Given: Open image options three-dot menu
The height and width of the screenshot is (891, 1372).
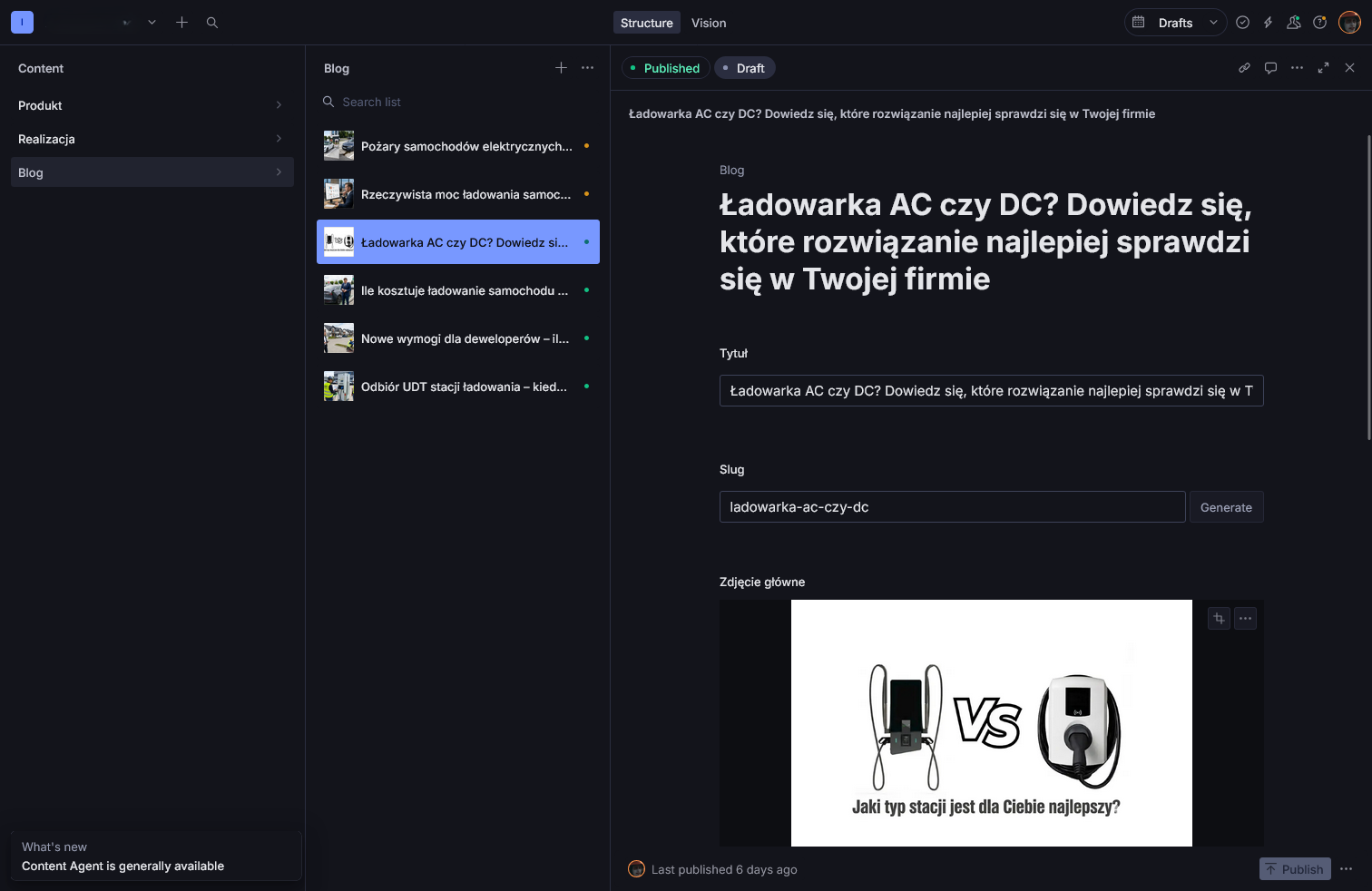Looking at the screenshot, I should coord(1245,619).
